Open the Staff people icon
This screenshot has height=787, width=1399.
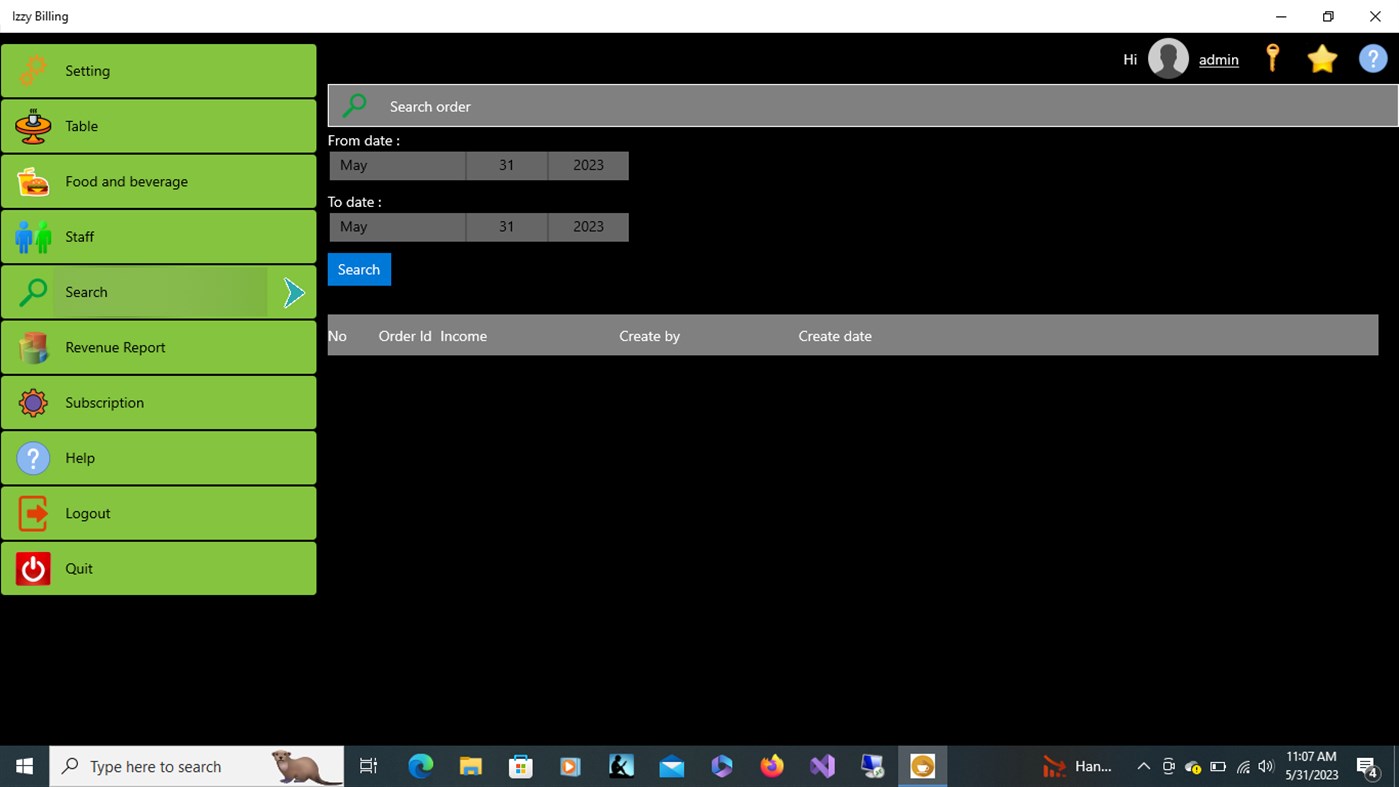[x=32, y=236]
